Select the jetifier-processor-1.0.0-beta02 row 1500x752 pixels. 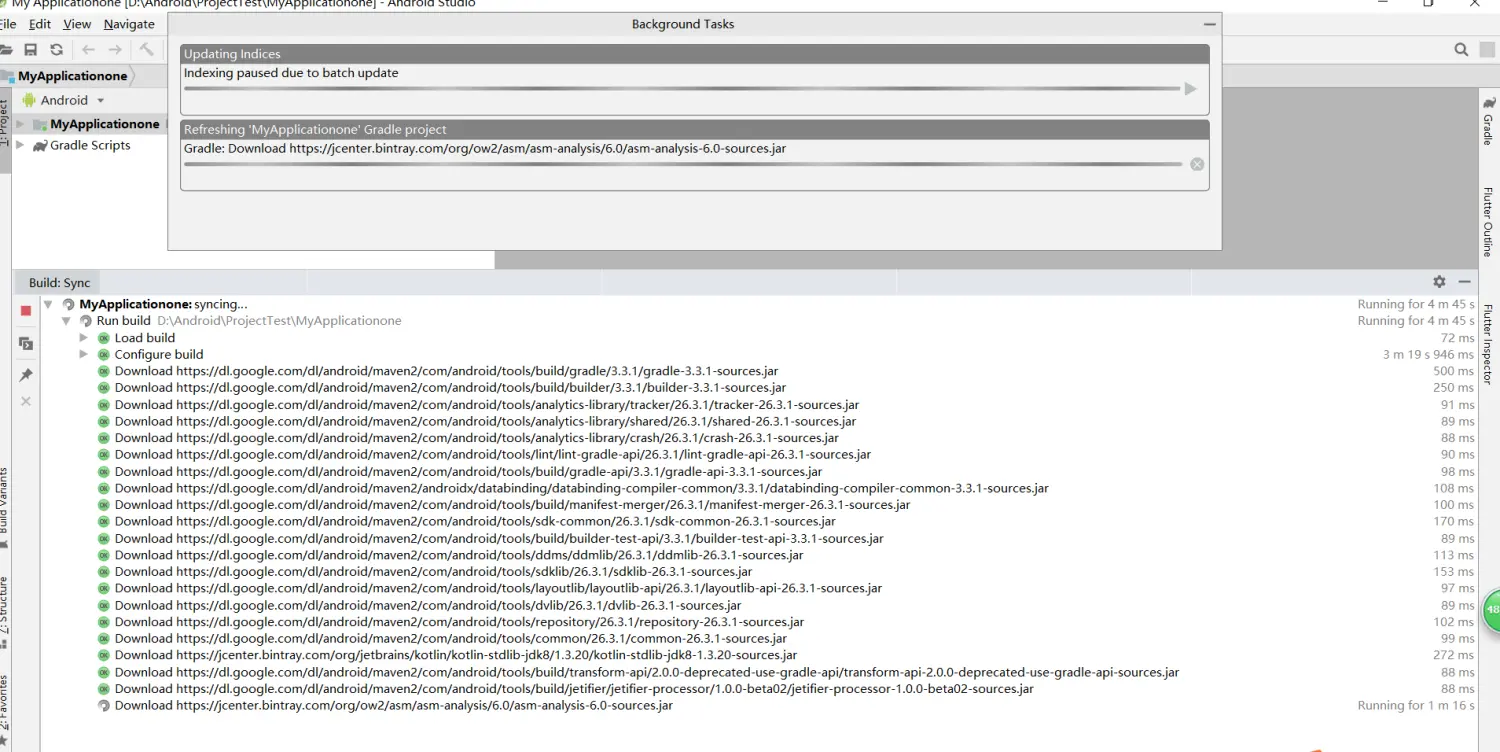tap(574, 689)
